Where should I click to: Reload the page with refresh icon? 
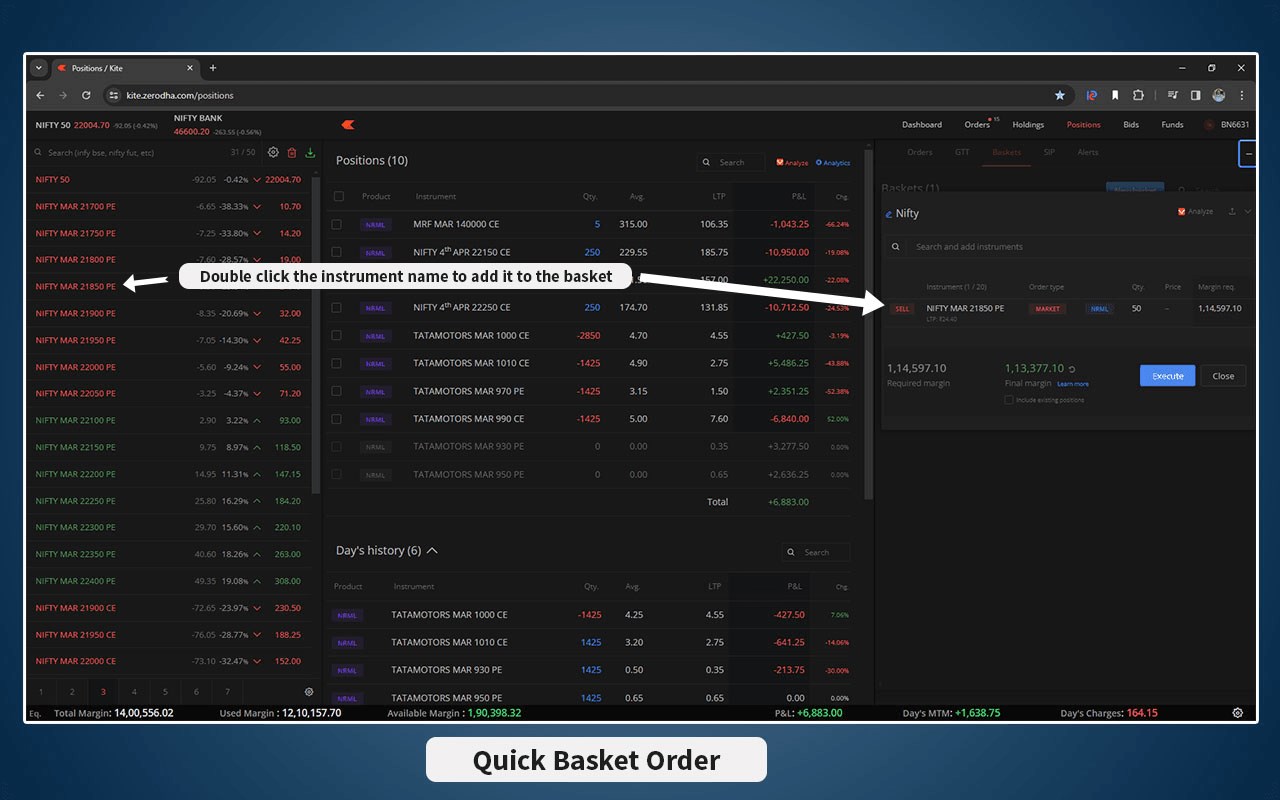point(86,95)
